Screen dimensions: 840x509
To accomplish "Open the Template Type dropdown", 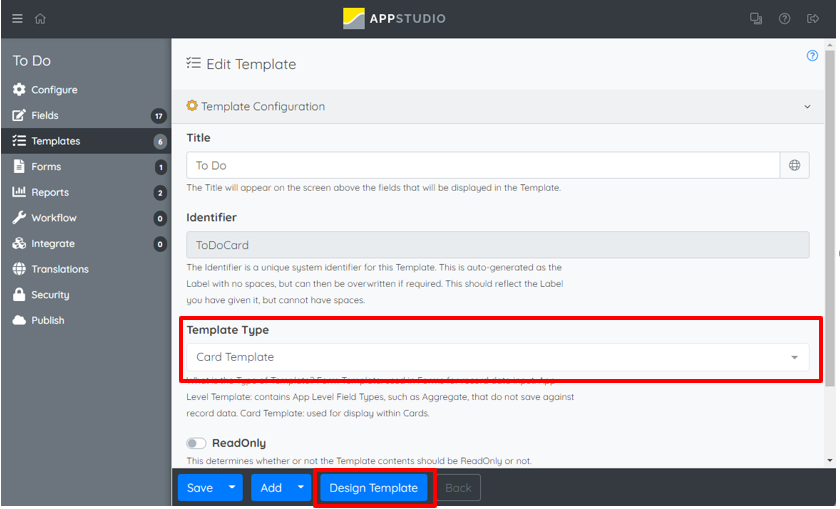I will pos(497,357).
